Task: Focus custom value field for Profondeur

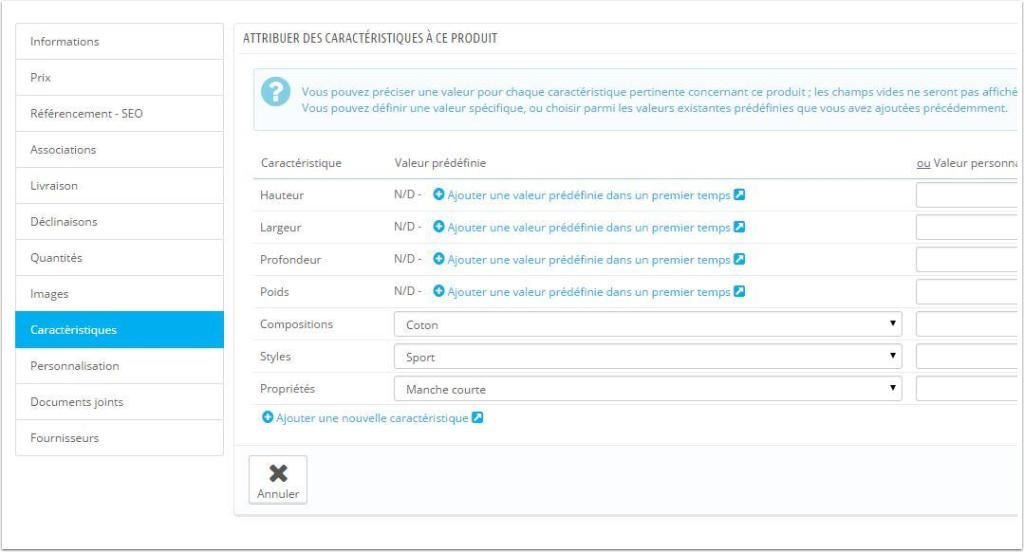Action: coord(968,259)
